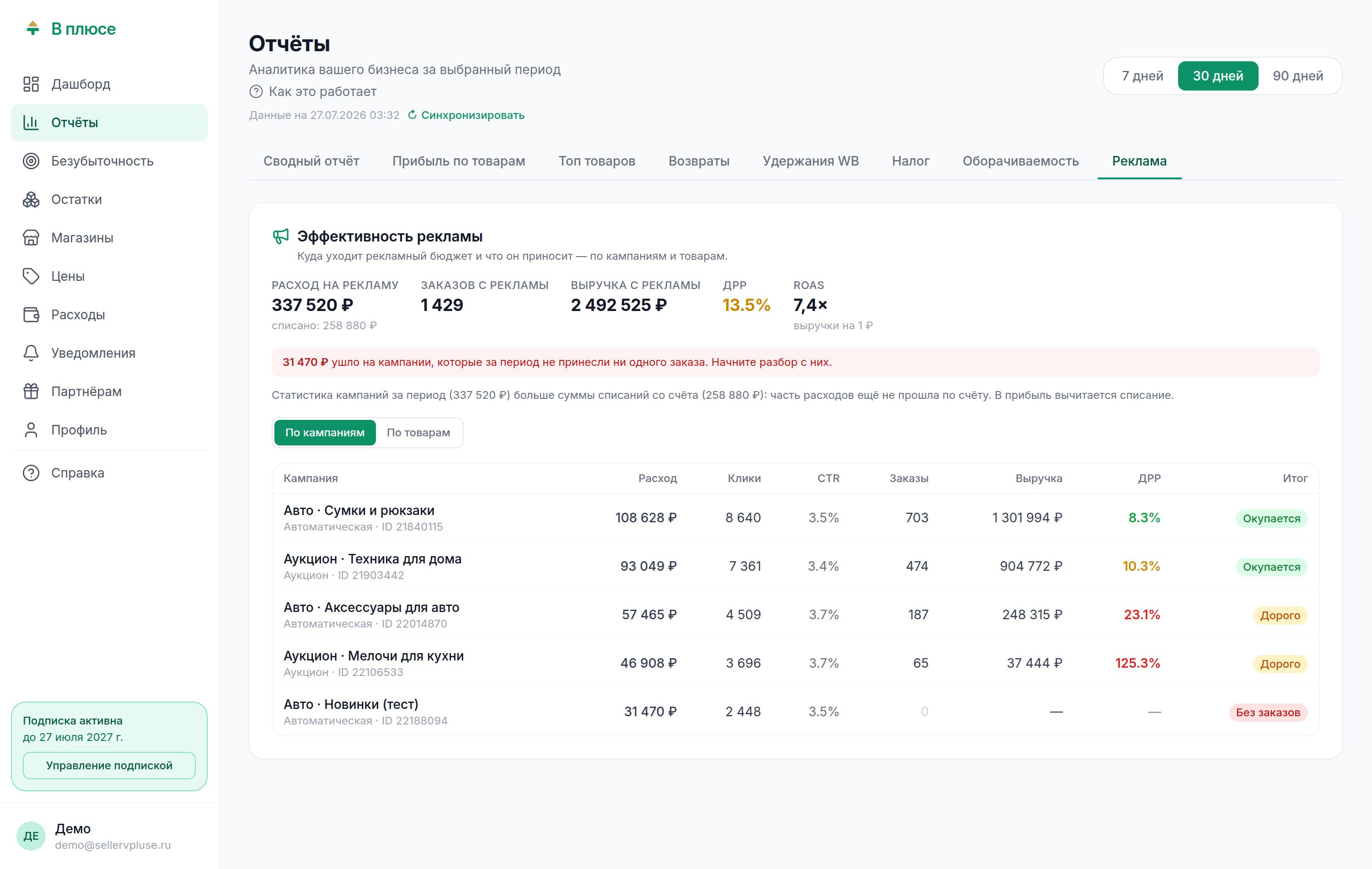Click the Дашборд grid icon in sidebar
Image resolution: width=1372 pixels, height=869 pixels.
pyautogui.click(x=31, y=84)
